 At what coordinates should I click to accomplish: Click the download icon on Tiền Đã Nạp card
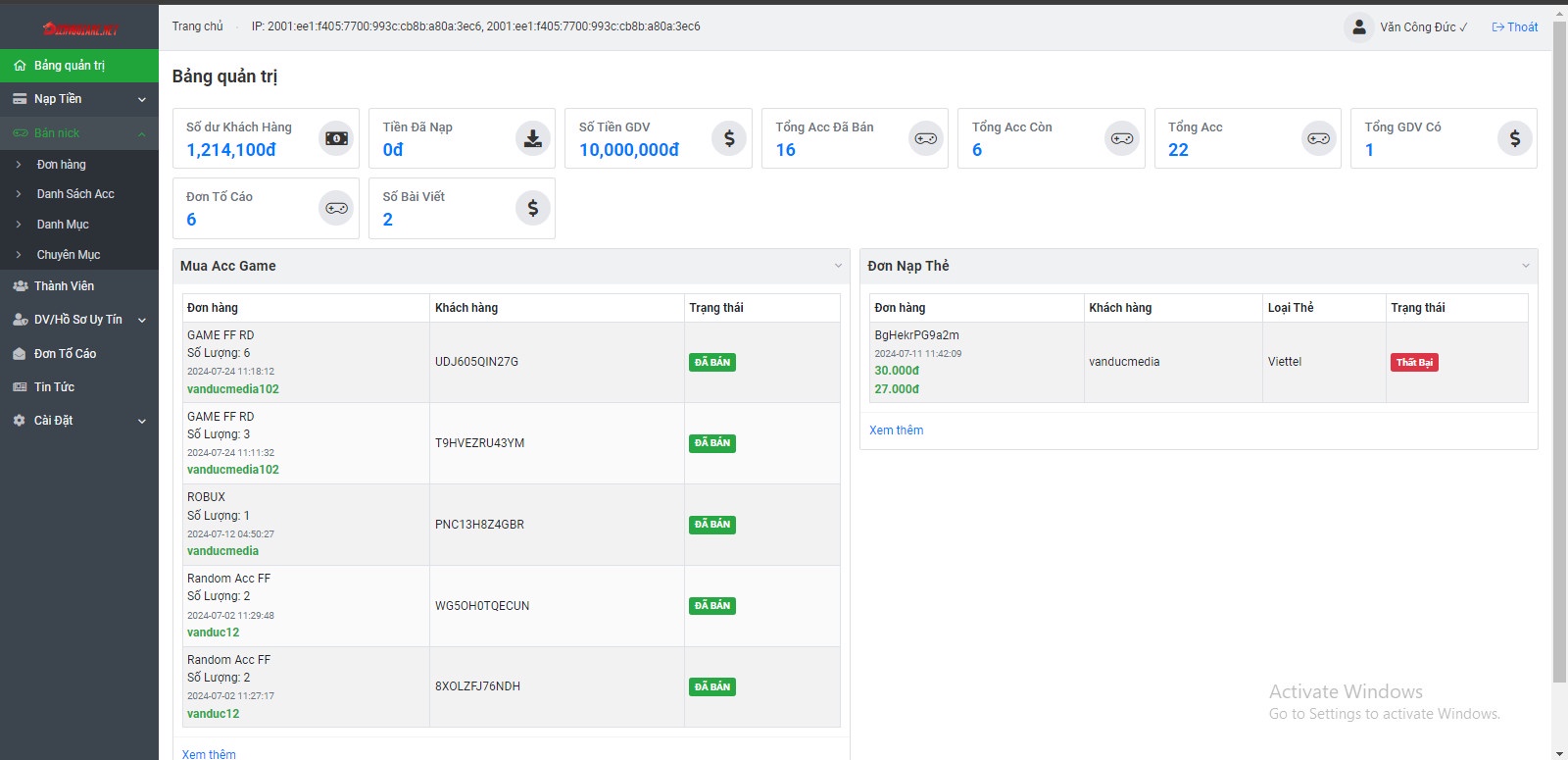532,138
